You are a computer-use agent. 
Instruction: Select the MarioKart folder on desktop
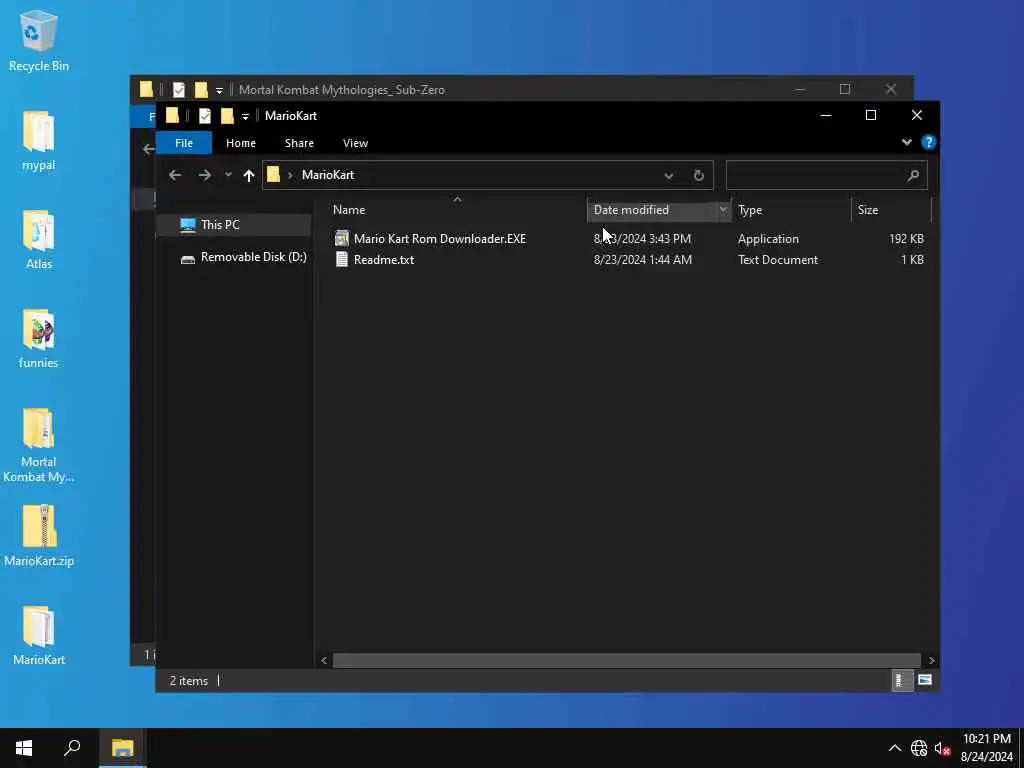click(39, 635)
